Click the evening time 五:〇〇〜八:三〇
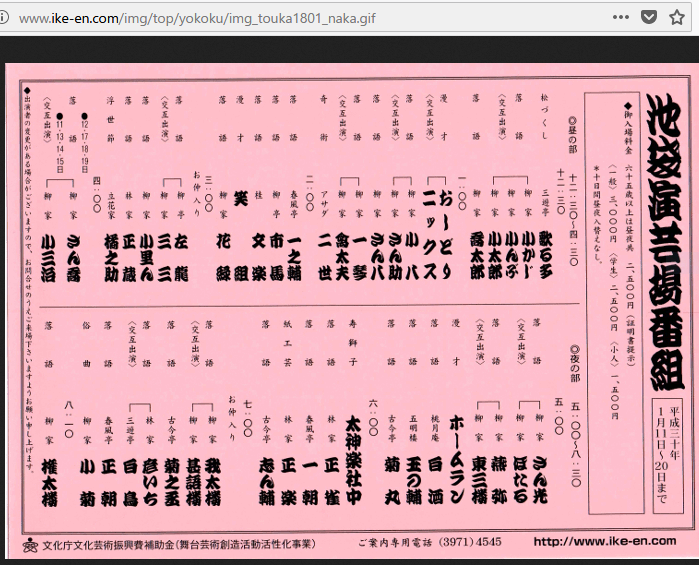 coord(576,444)
